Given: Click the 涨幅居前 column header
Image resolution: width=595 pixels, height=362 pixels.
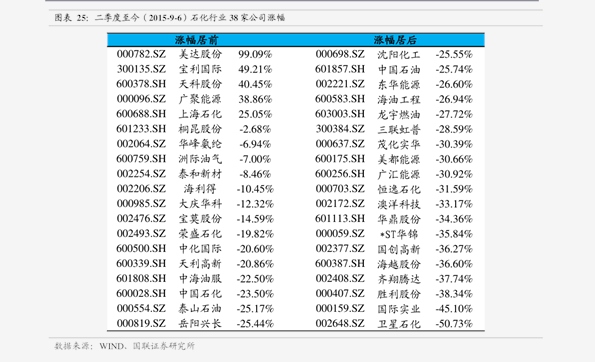Looking at the screenshot, I should click(197, 40).
